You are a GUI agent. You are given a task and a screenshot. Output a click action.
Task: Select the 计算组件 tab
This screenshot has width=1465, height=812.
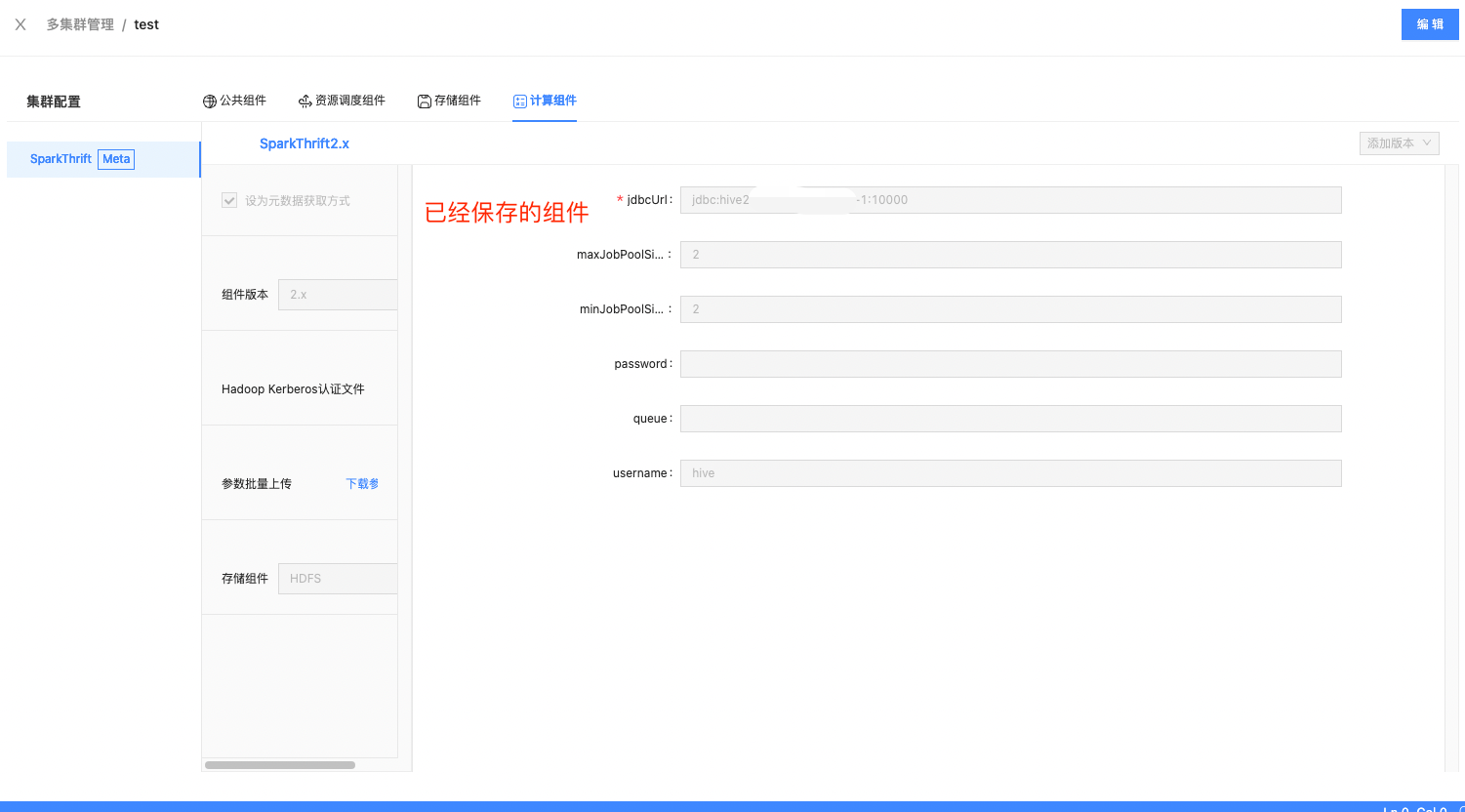(x=545, y=101)
